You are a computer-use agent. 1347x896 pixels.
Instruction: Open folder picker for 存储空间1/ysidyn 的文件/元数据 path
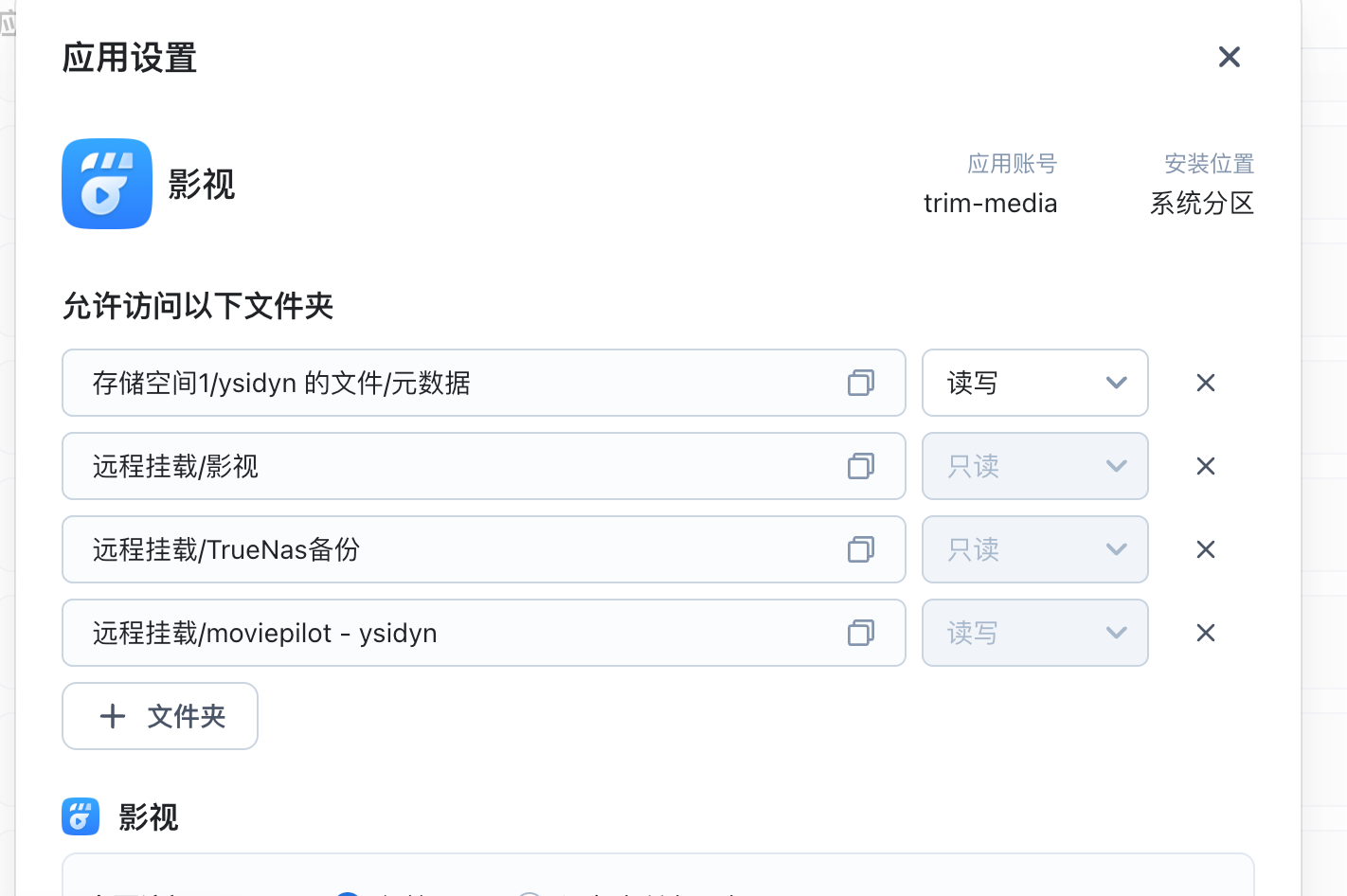click(x=860, y=383)
